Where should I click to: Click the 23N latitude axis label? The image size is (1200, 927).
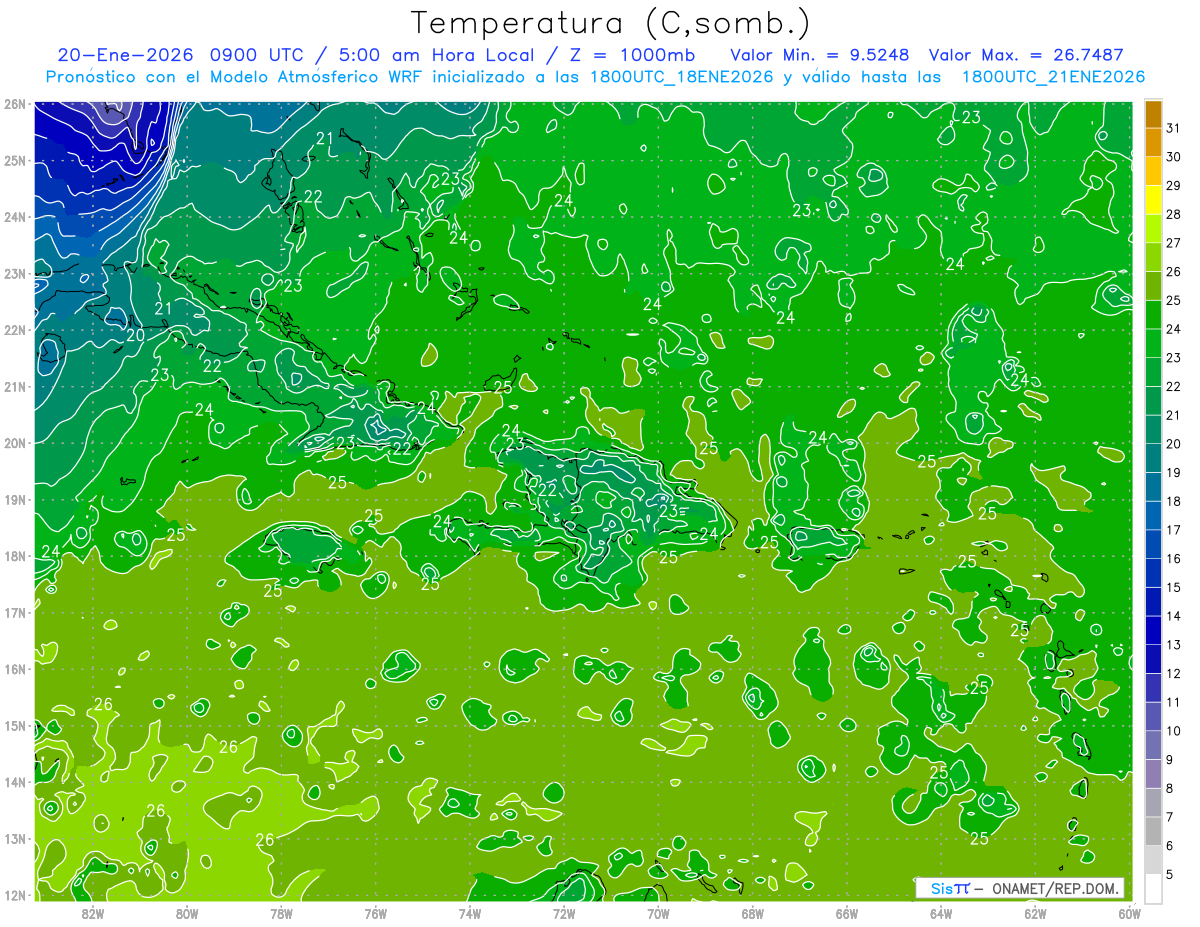tap(15, 274)
